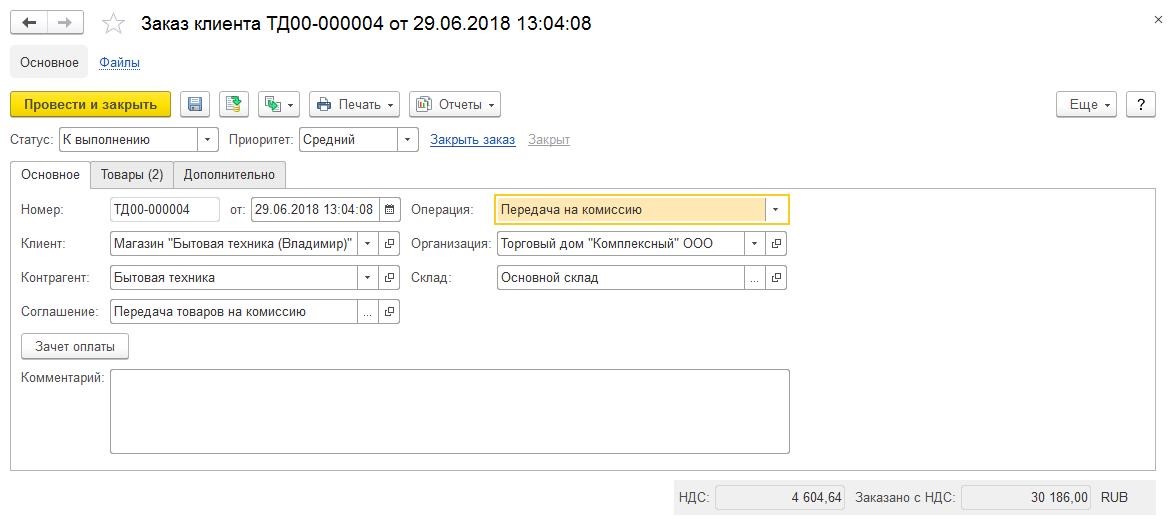1173x523 pixels.
Task: Add document to favorites with star
Action: pos(114,23)
